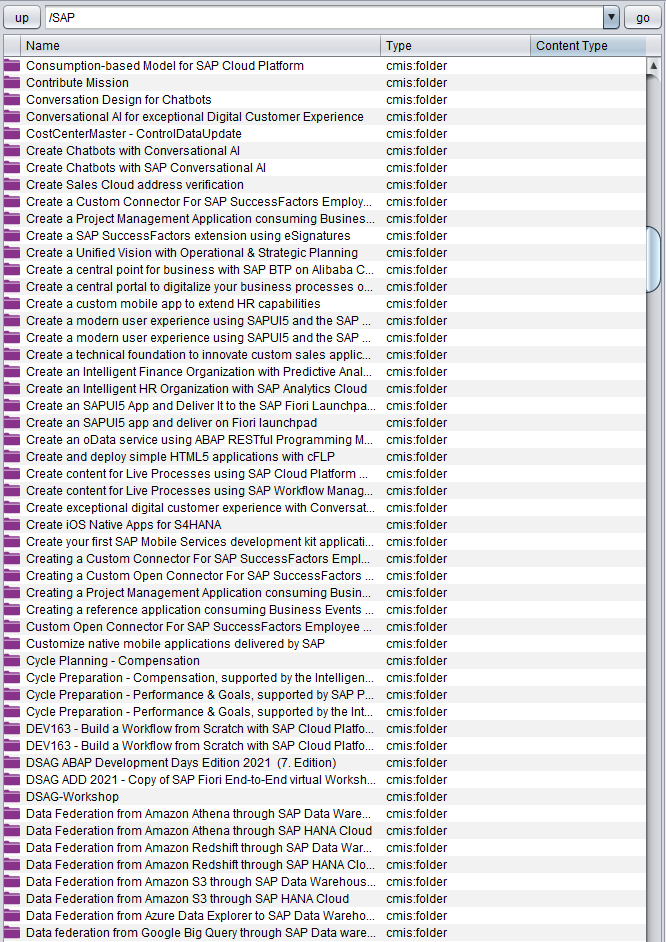Viewport: 666px width, 942px height.
Task: Select 'DSAG-Workshop' folder name
Action: (x=73, y=797)
